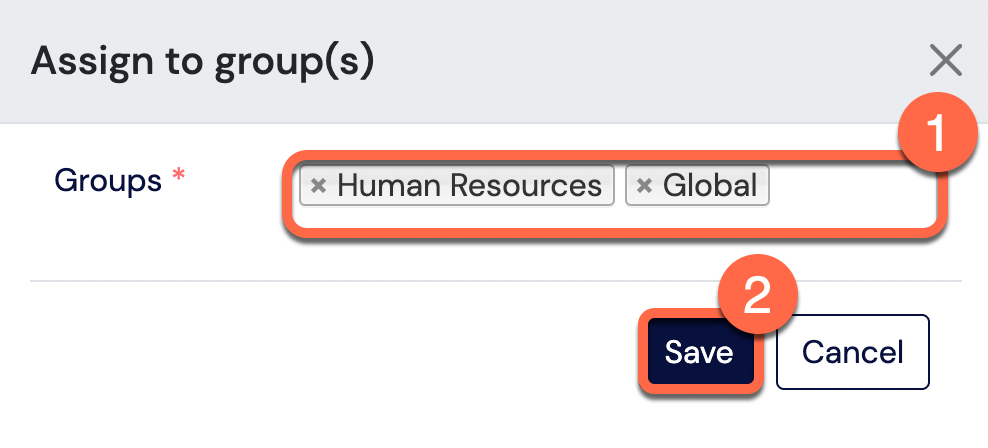This screenshot has height=448, width=988.
Task: Remove the Global group tag
Action: (x=644, y=186)
